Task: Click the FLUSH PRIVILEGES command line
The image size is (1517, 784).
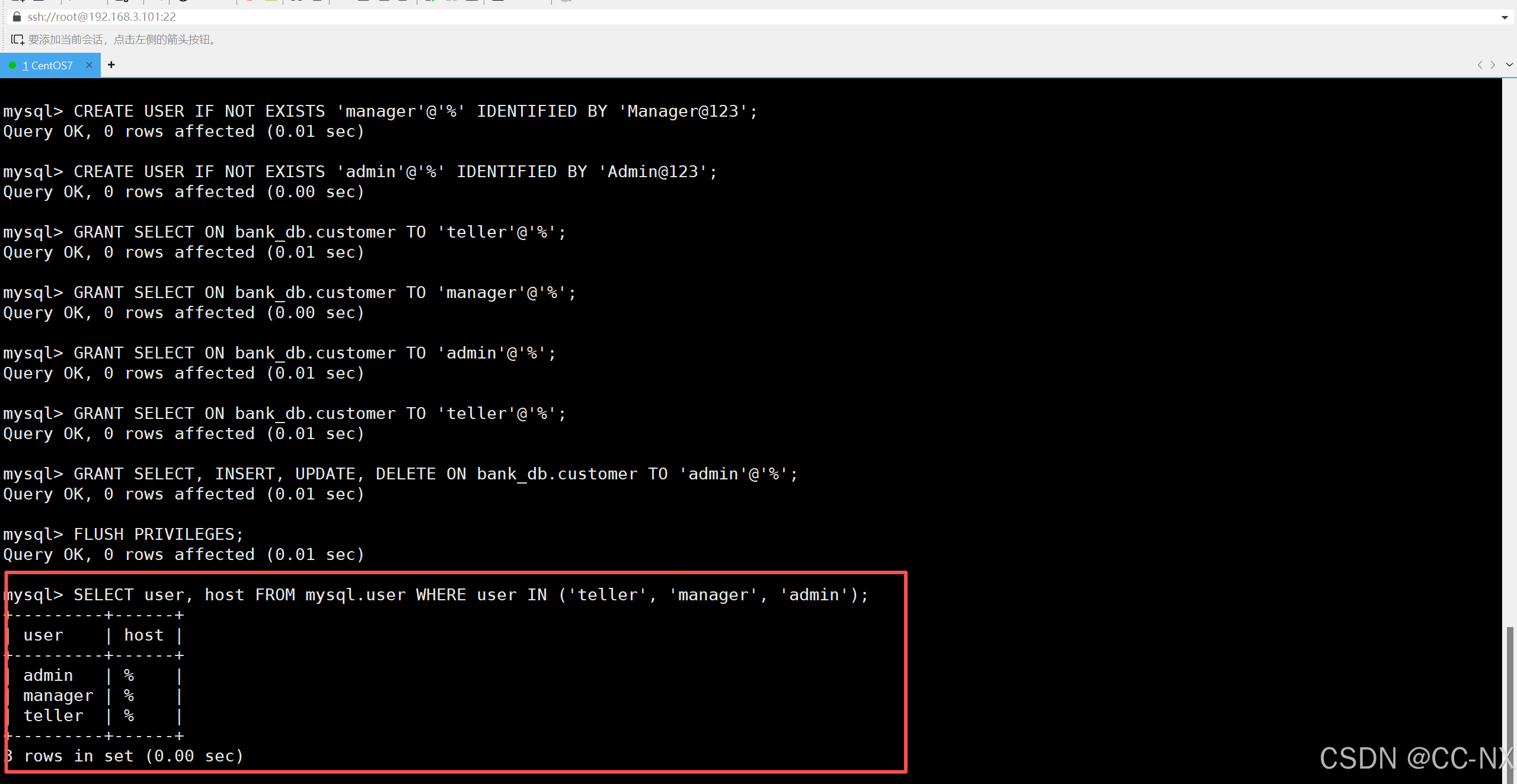Action: click(x=158, y=534)
